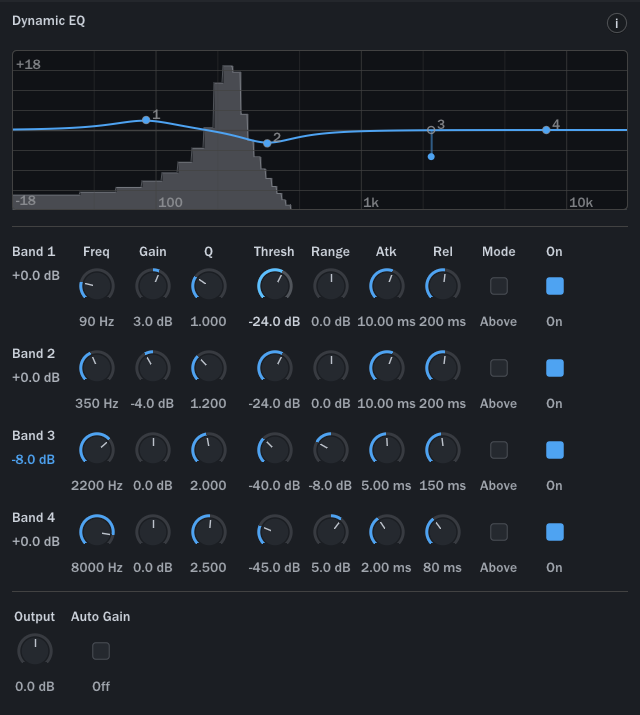Click Band 3 dynamic range handle below node 3
640x715 pixels.
(431, 156)
